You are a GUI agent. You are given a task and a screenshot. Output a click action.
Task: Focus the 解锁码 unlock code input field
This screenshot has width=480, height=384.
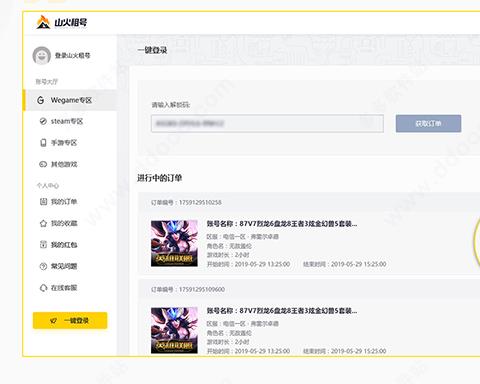point(267,124)
